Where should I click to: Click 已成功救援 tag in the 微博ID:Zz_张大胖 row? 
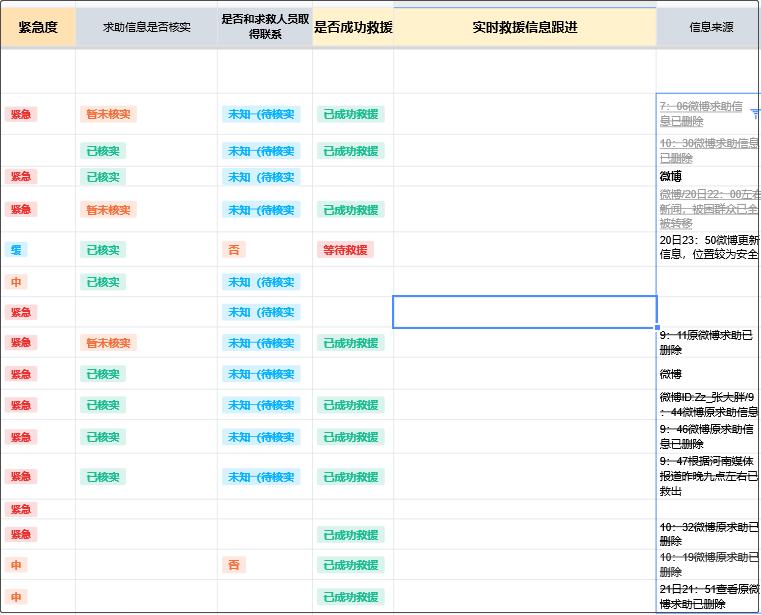click(x=351, y=405)
